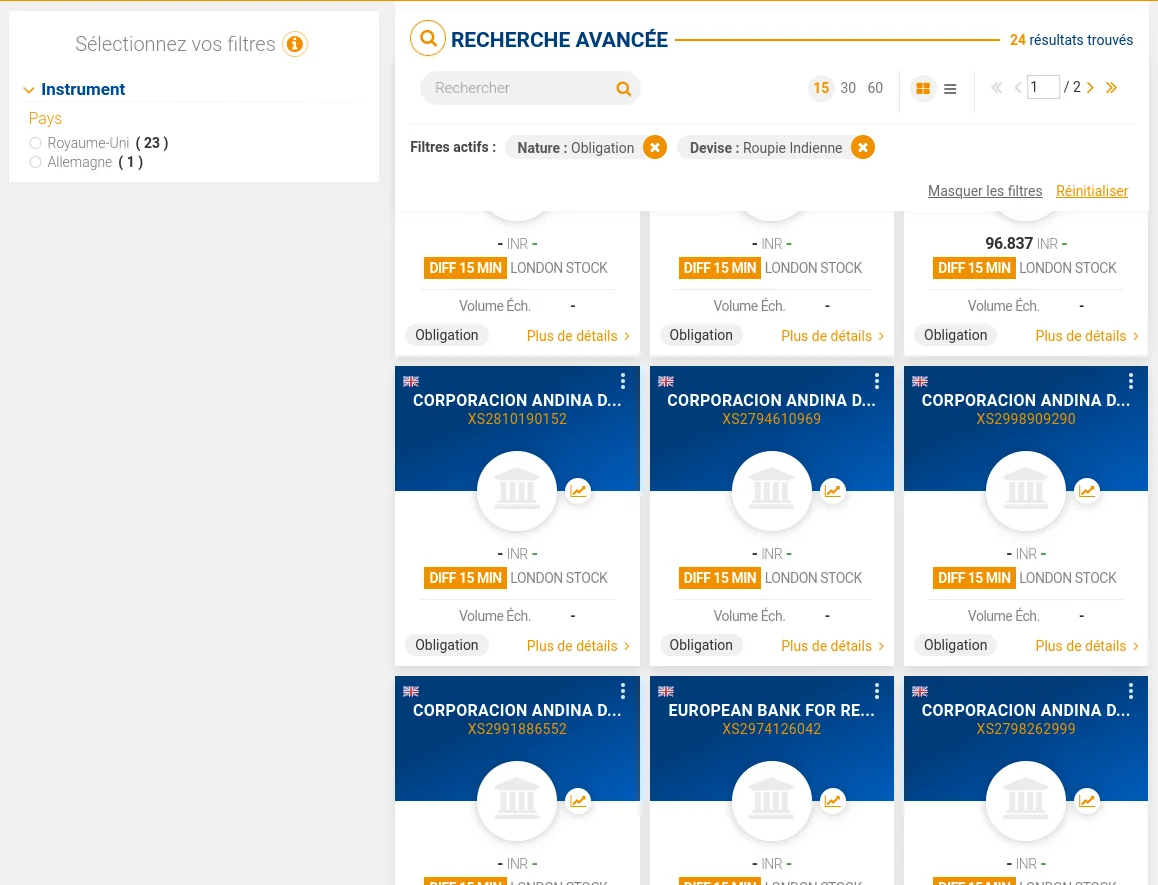Click the page number input box
The image size is (1158, 885).
1043,87
